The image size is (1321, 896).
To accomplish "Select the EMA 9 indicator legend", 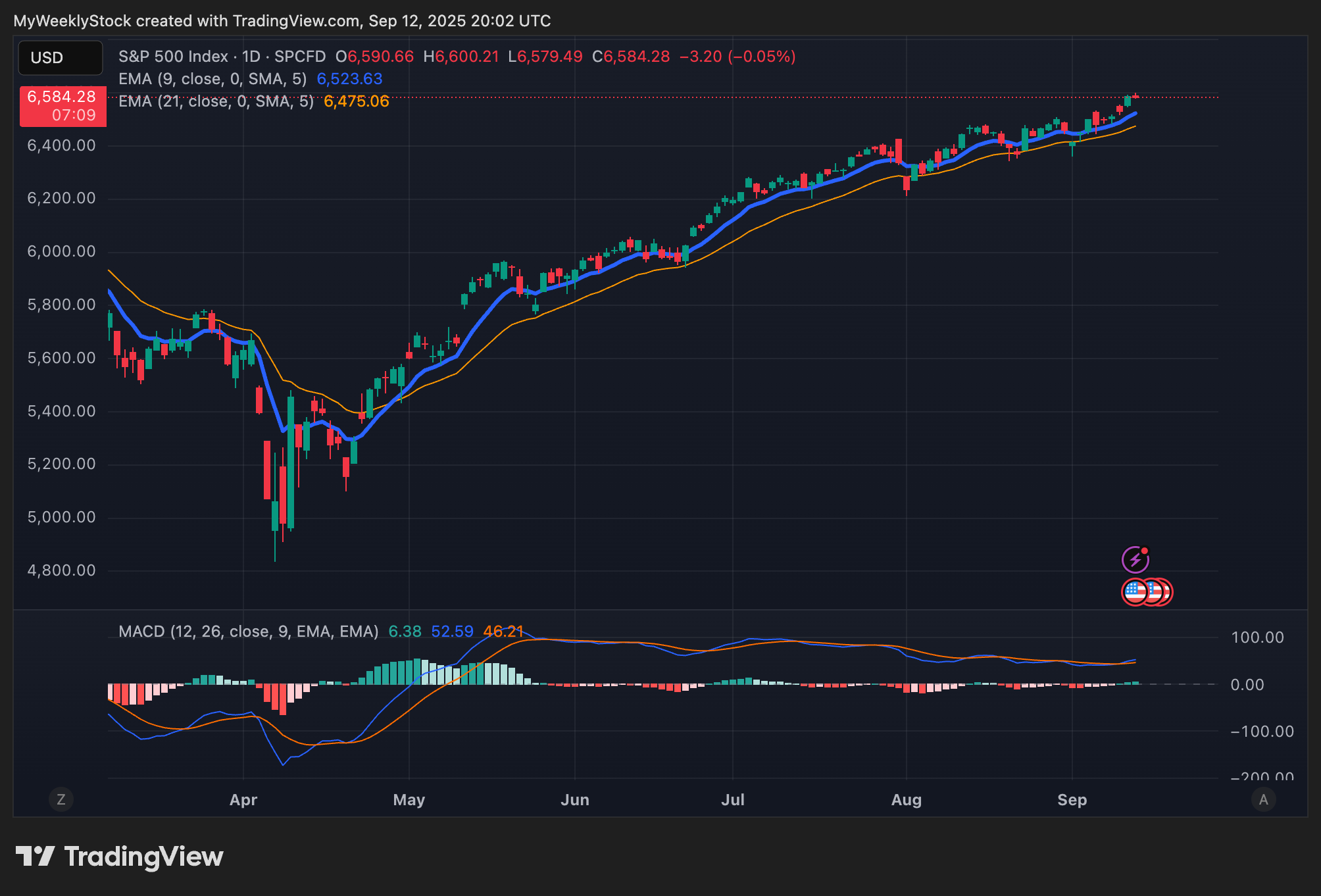I will 212,79.
